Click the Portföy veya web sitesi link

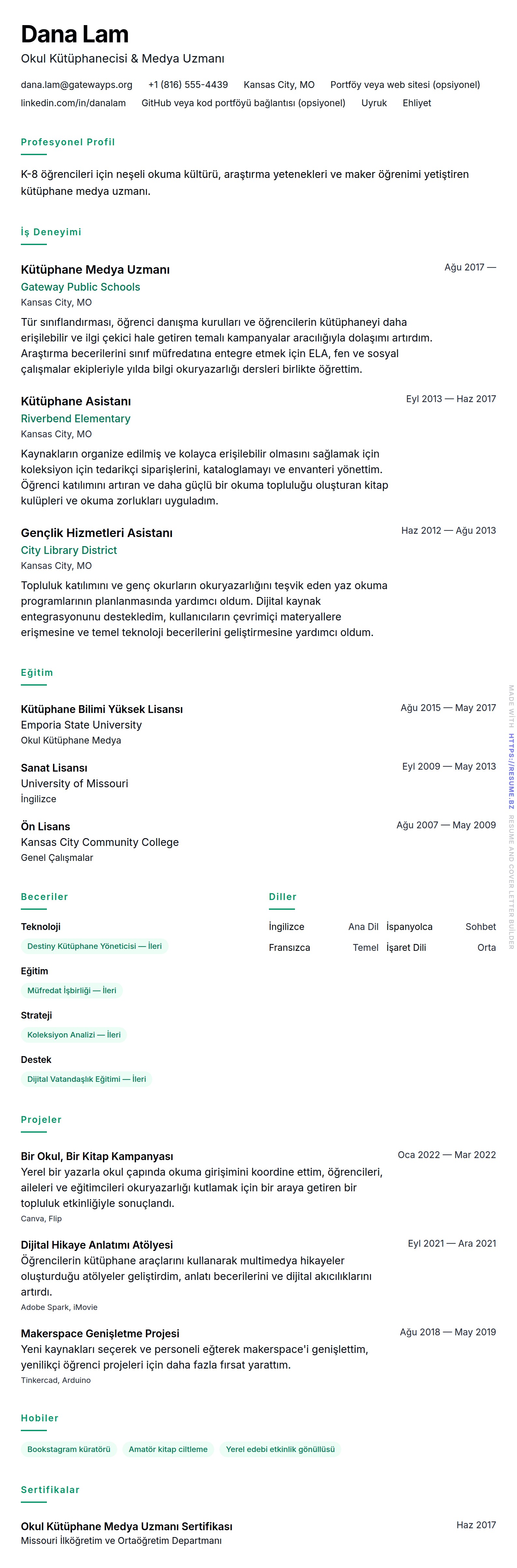(404, 85)
